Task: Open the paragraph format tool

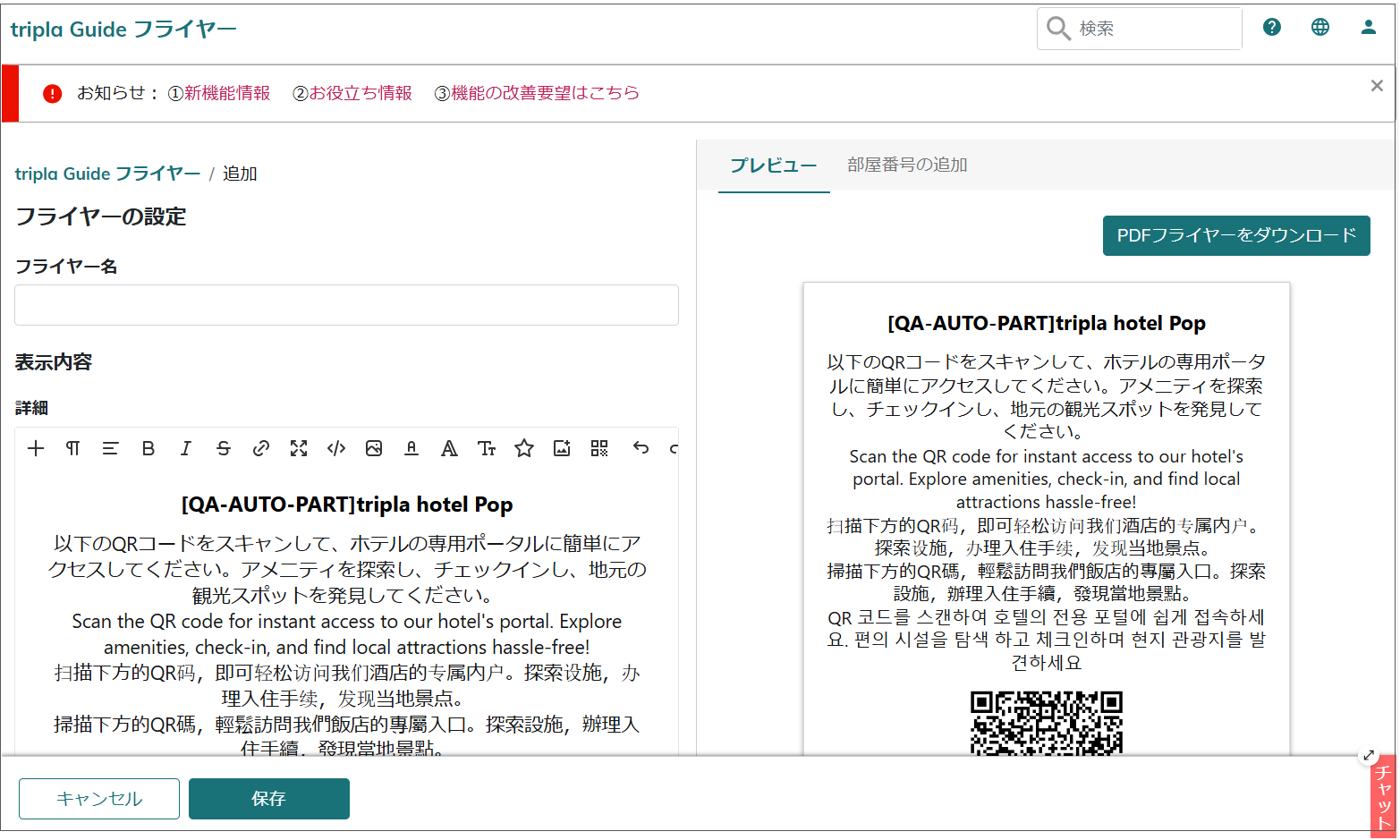Action: [73, 448]
